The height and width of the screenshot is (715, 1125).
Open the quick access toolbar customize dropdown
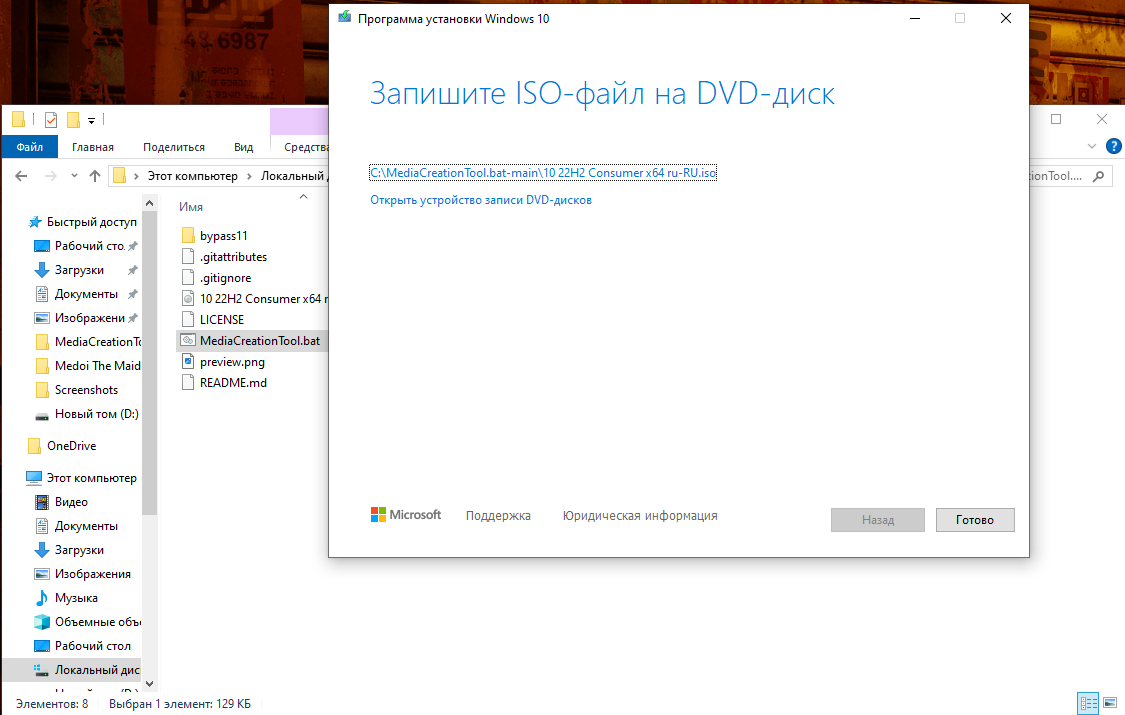coord(92,121)
